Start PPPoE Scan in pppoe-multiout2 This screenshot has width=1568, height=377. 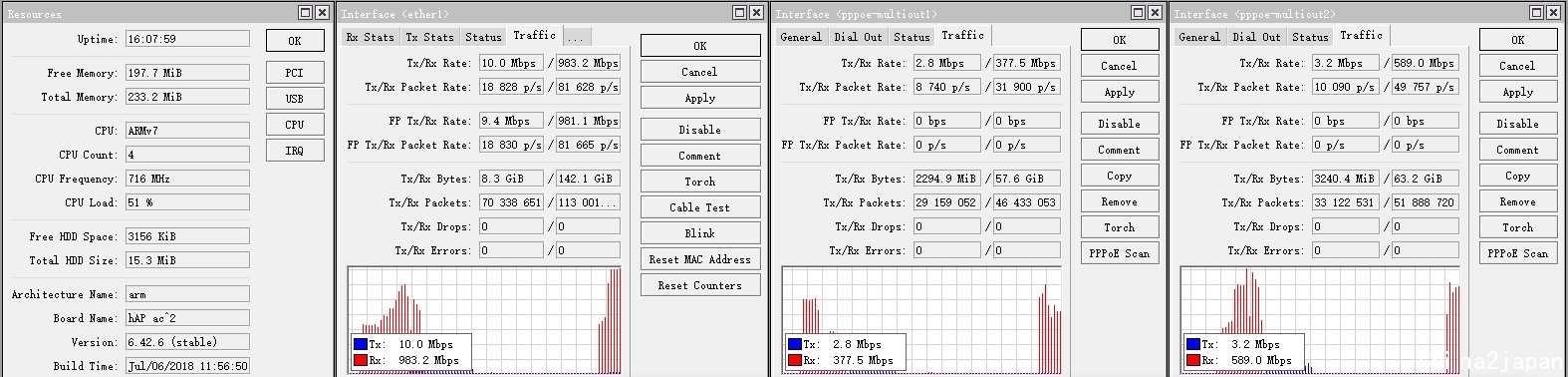click(1517, 253)
